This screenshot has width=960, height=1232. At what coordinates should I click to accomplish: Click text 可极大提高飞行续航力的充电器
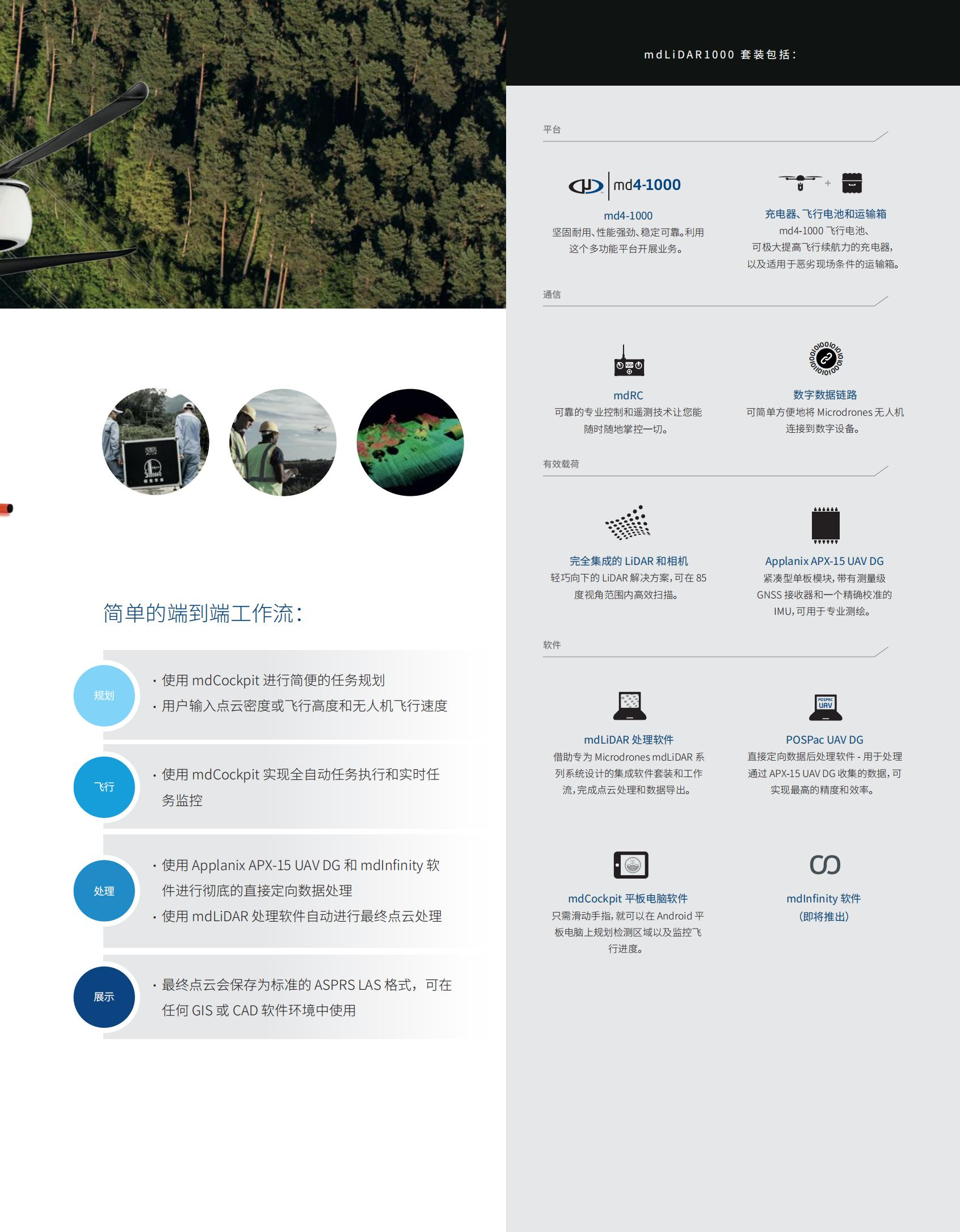click(x=823, y=247)
